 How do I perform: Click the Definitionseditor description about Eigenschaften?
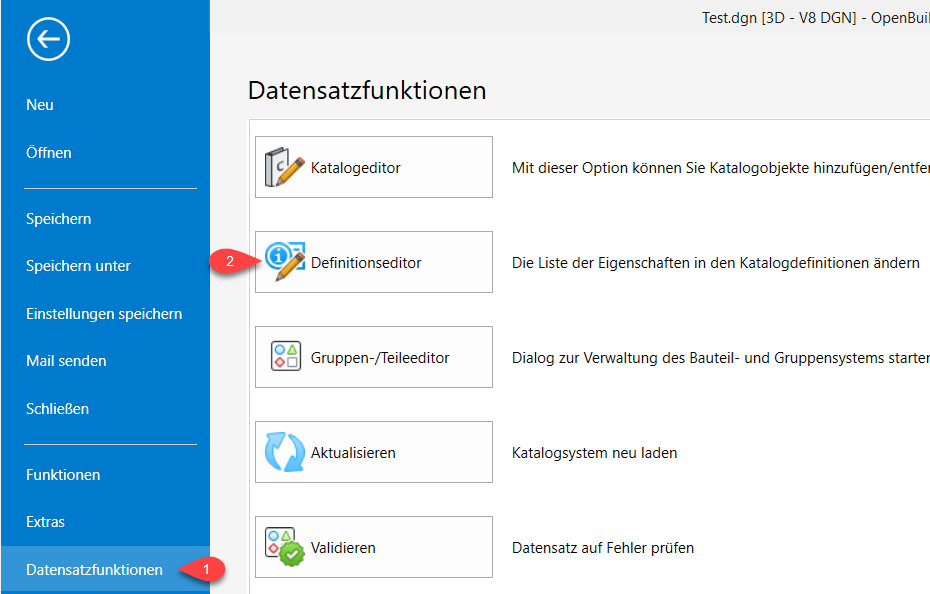716,263
